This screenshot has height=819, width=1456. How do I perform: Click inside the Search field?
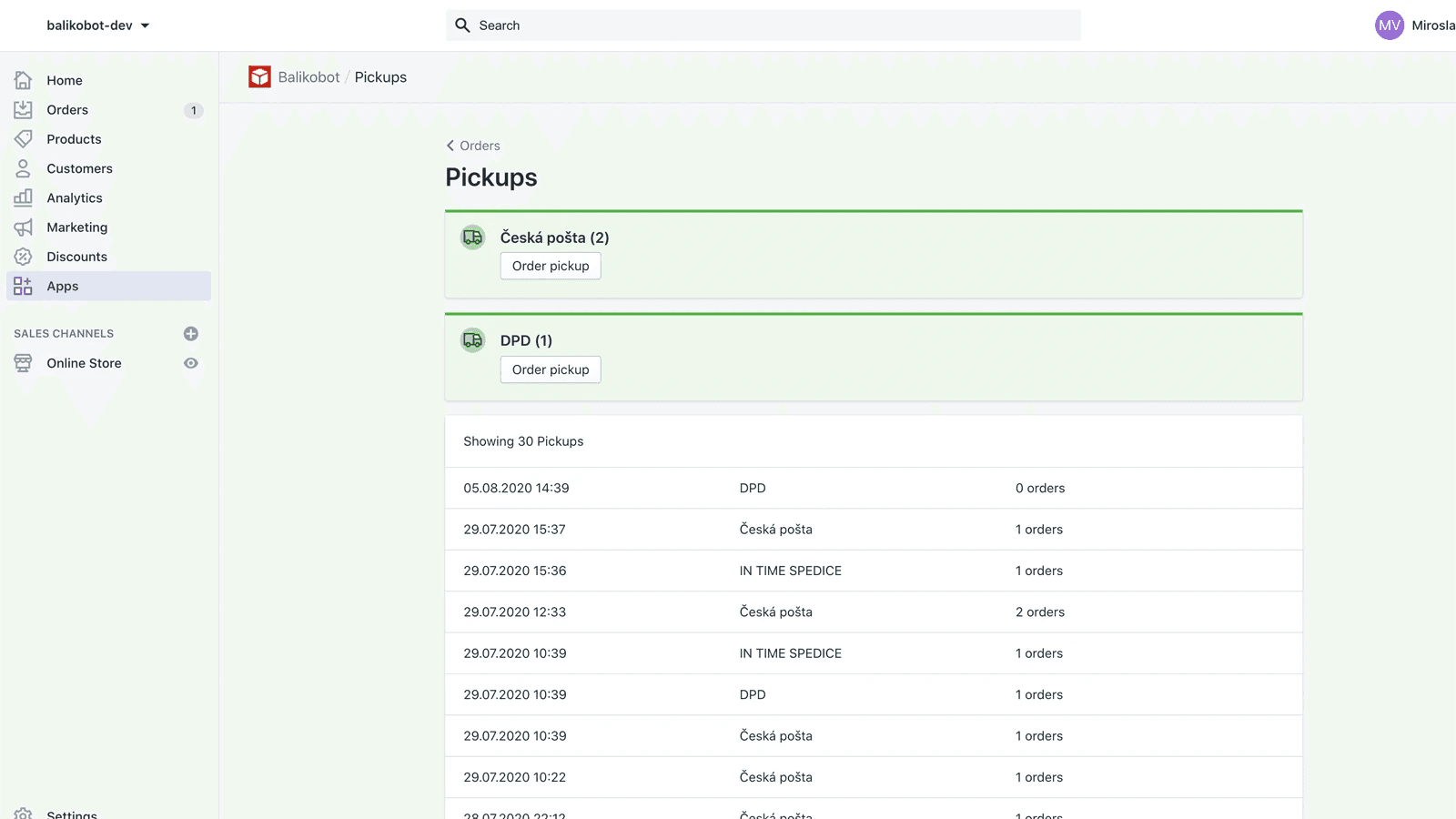coord(763,25)
